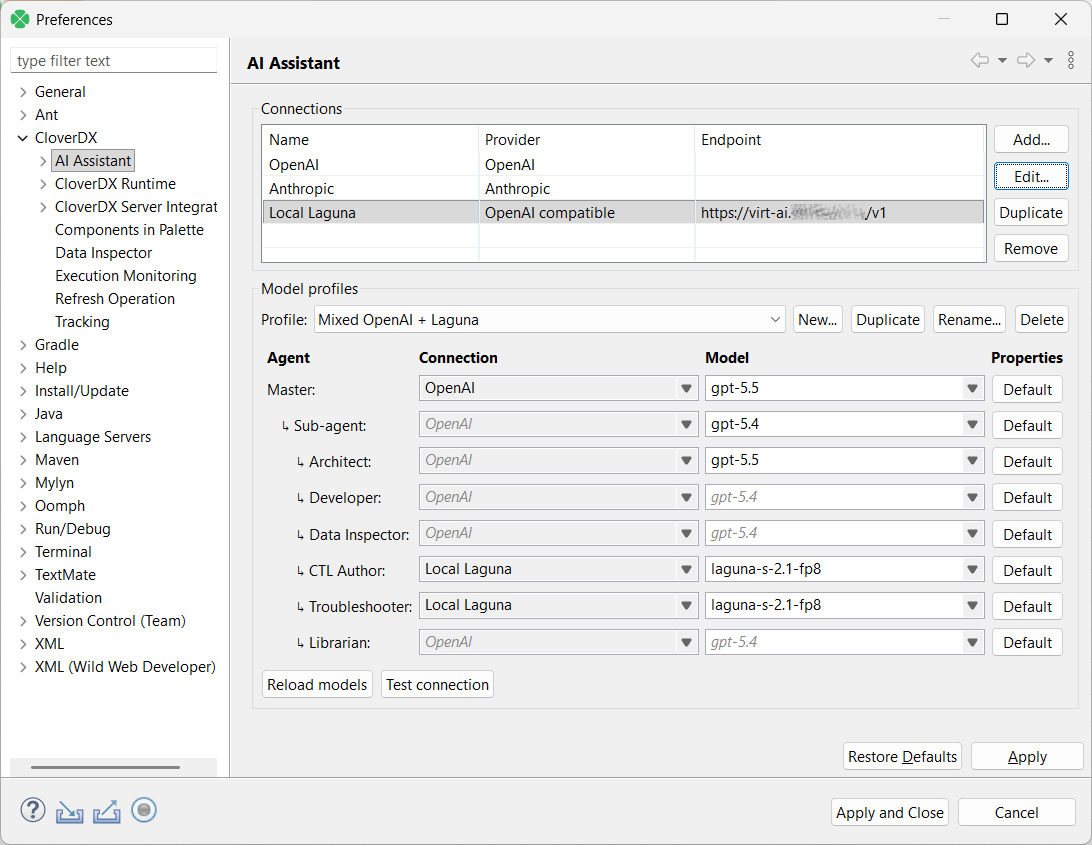Select the Anthropic connection row
The width and height of the screenshot is (1092, 845).
[623, 189]
